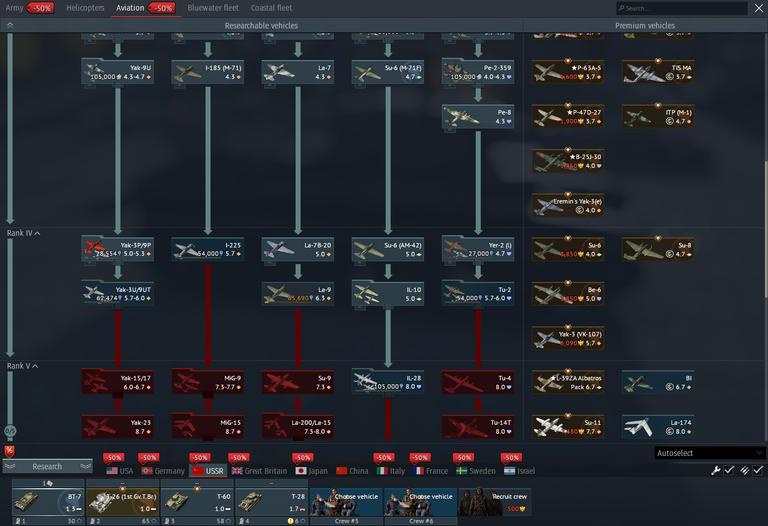Select the premium P-63A-5 card

[x=568, y=72]
